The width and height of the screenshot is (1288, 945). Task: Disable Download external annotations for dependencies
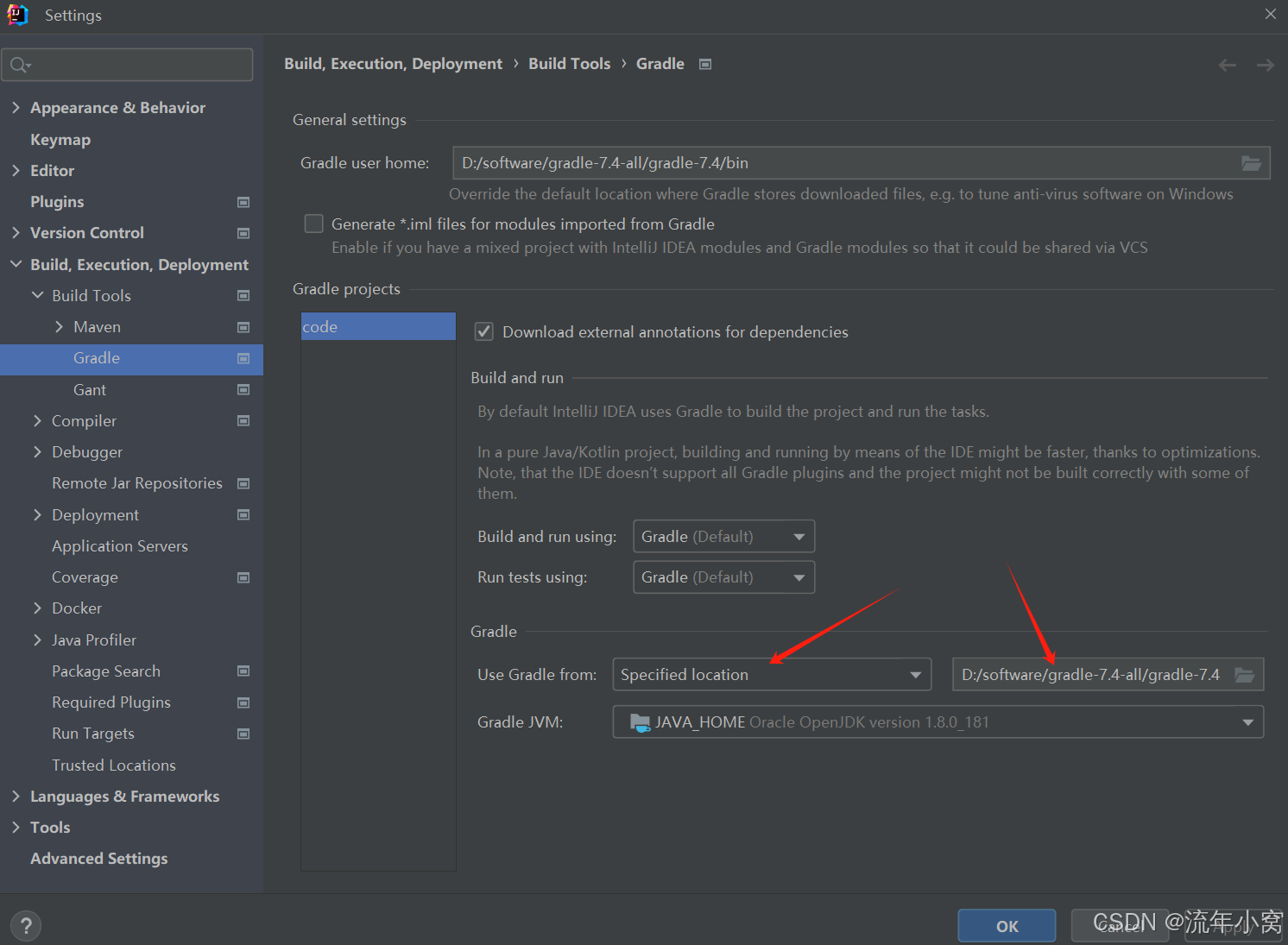483,331
